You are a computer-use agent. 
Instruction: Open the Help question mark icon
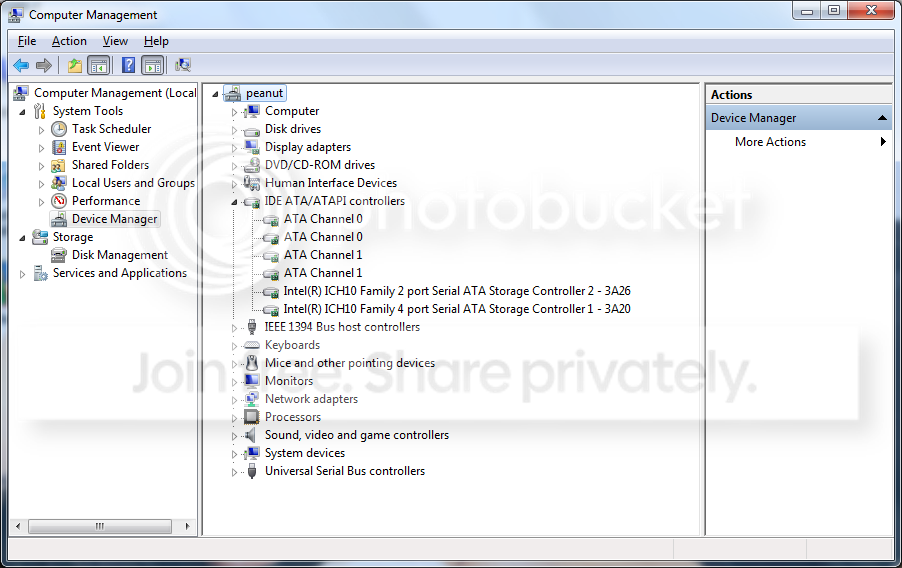click(x=129, y=66)
